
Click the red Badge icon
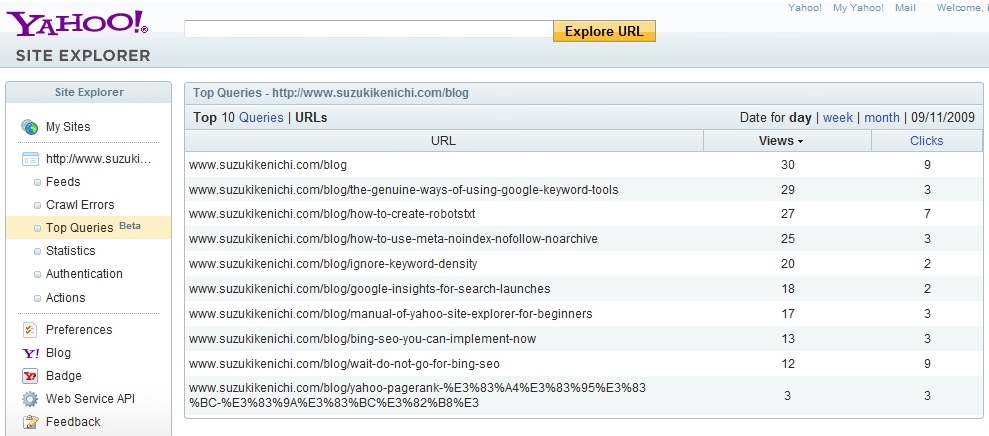tap(30, 376)
